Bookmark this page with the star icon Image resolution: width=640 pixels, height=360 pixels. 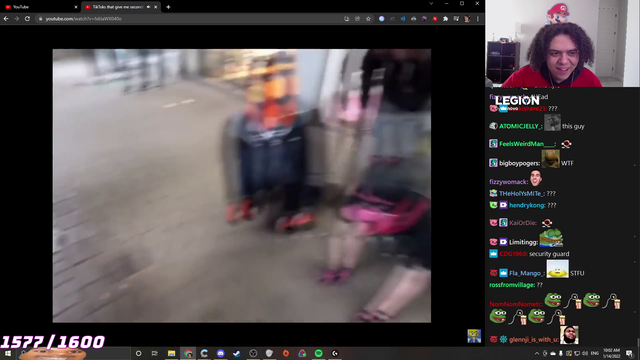coord(368,19)
